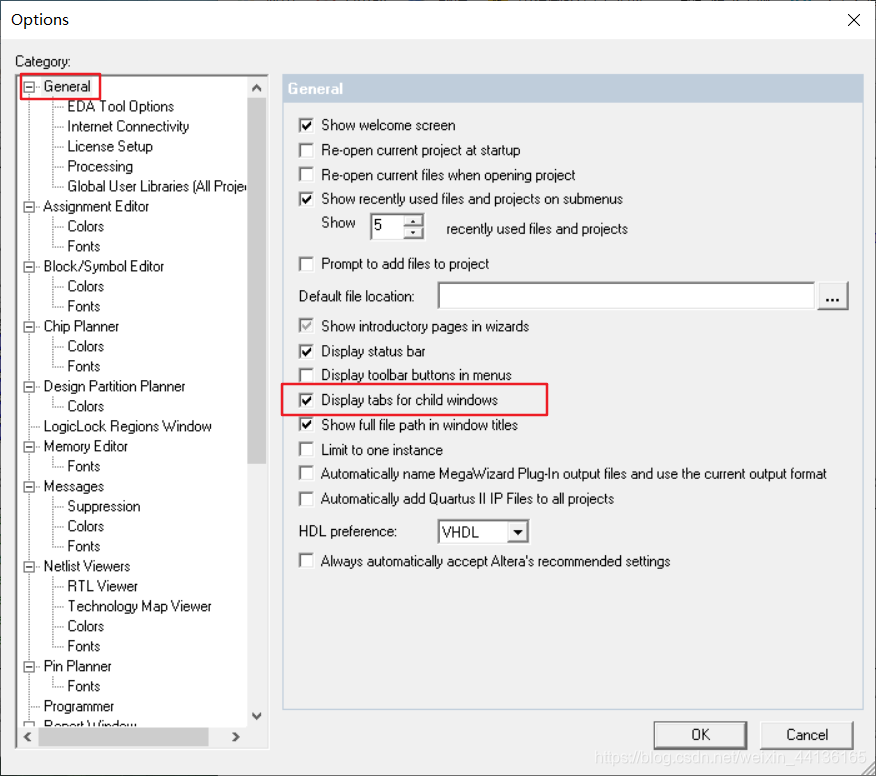Image resolution: width=876 pixels, height=776 pixels.
Task: Select Internet Connectivity
Action: 128,127
